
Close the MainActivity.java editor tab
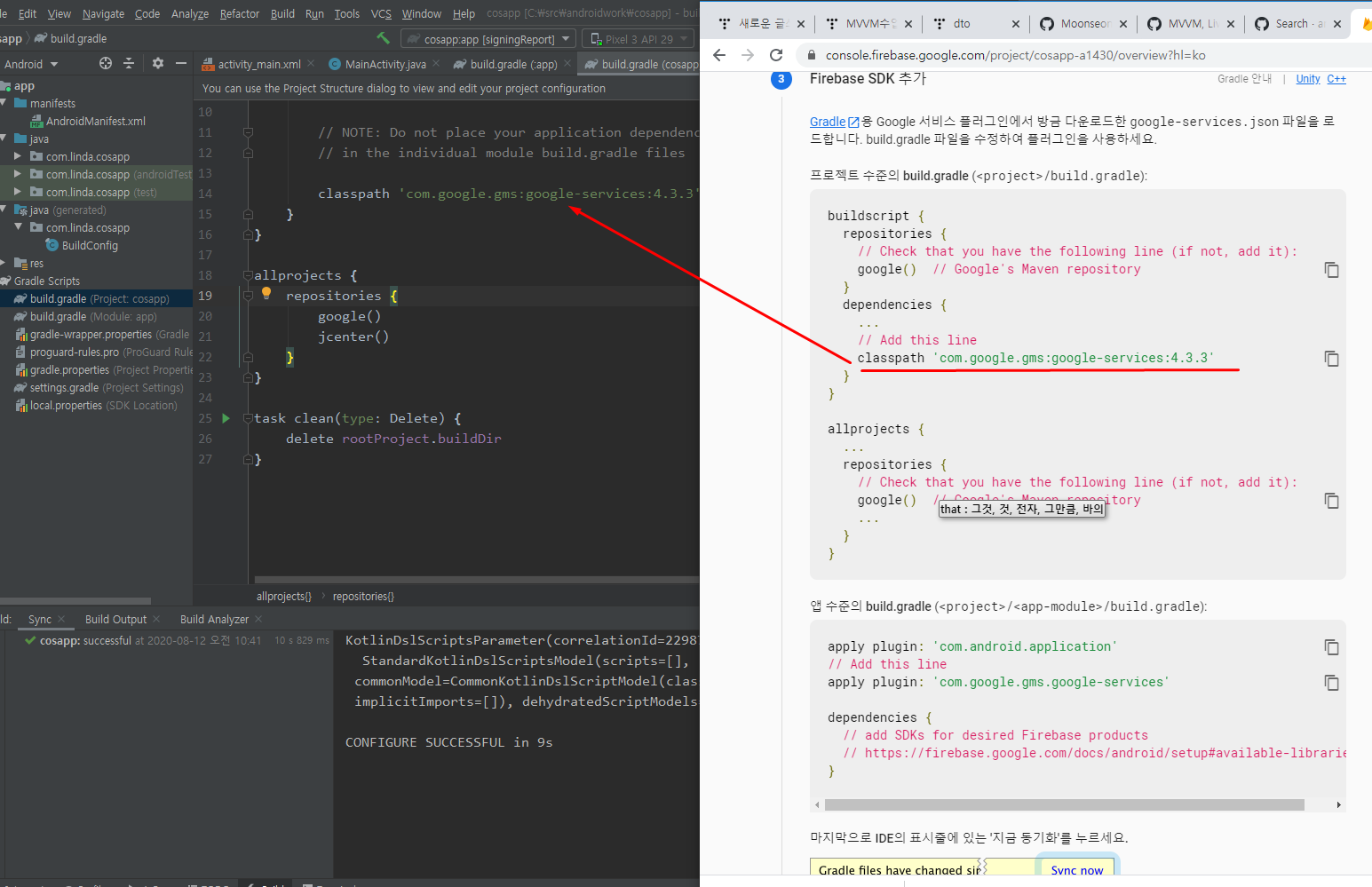(436, 64)
